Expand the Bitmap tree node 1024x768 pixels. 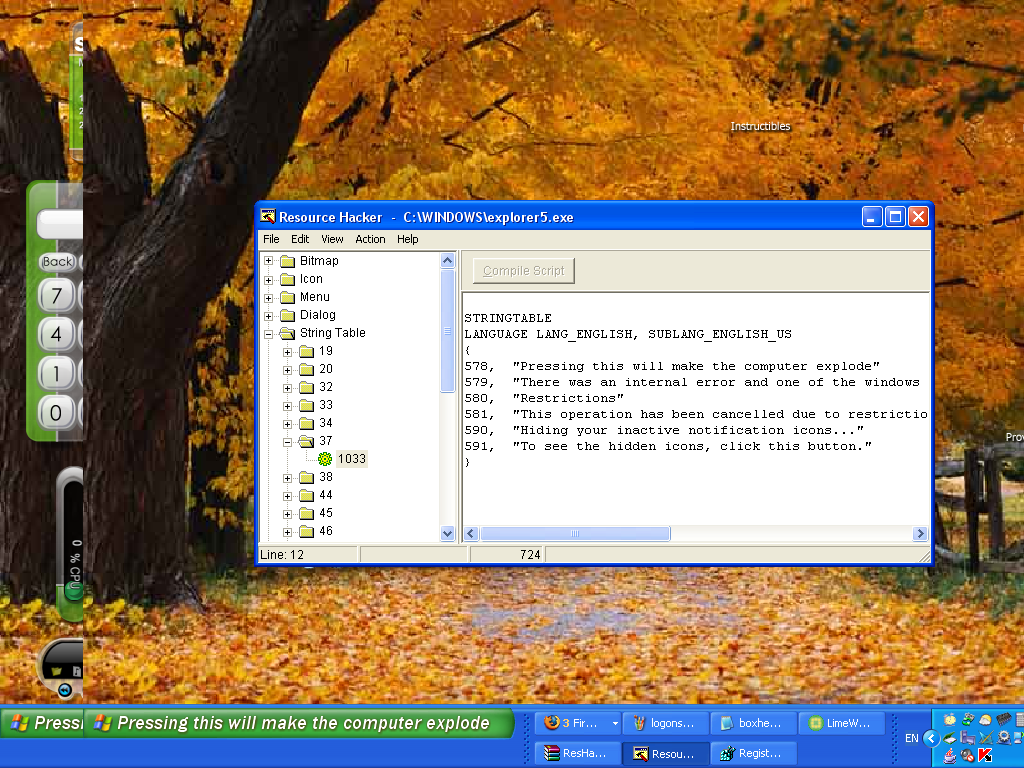point(268,261)
